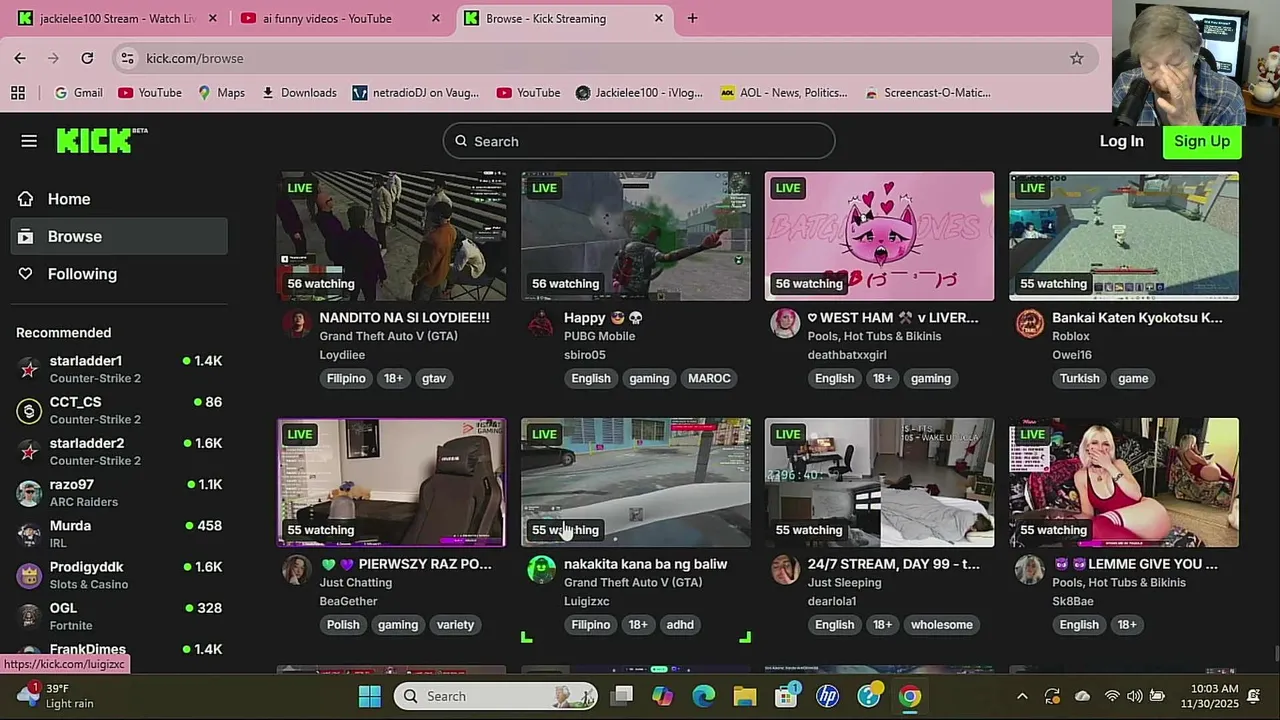Close the Browse - Kick Streaming tab
Image resolution: width=1280 pixels, height=720 pixels.
[658, 18]
